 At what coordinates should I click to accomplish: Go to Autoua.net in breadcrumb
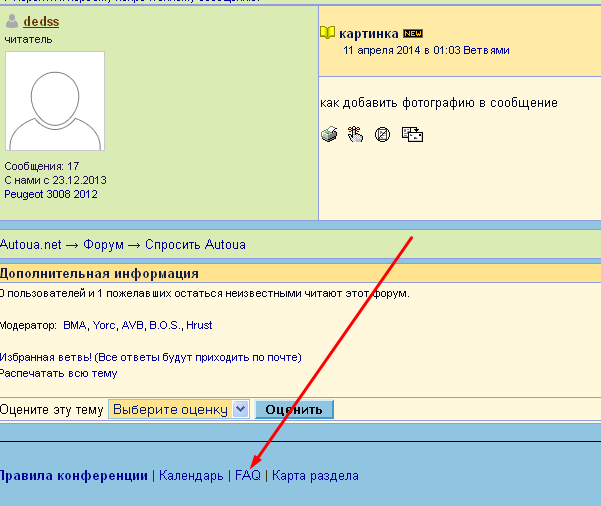pyautogui.click(x=30, y=244)
